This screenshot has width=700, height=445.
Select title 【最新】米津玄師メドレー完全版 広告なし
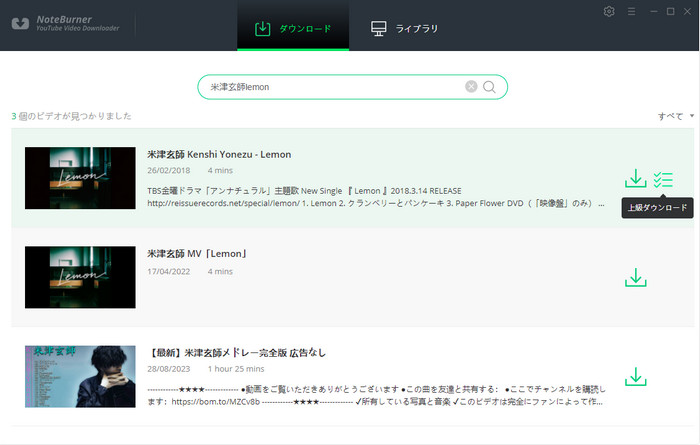point(237,353)
